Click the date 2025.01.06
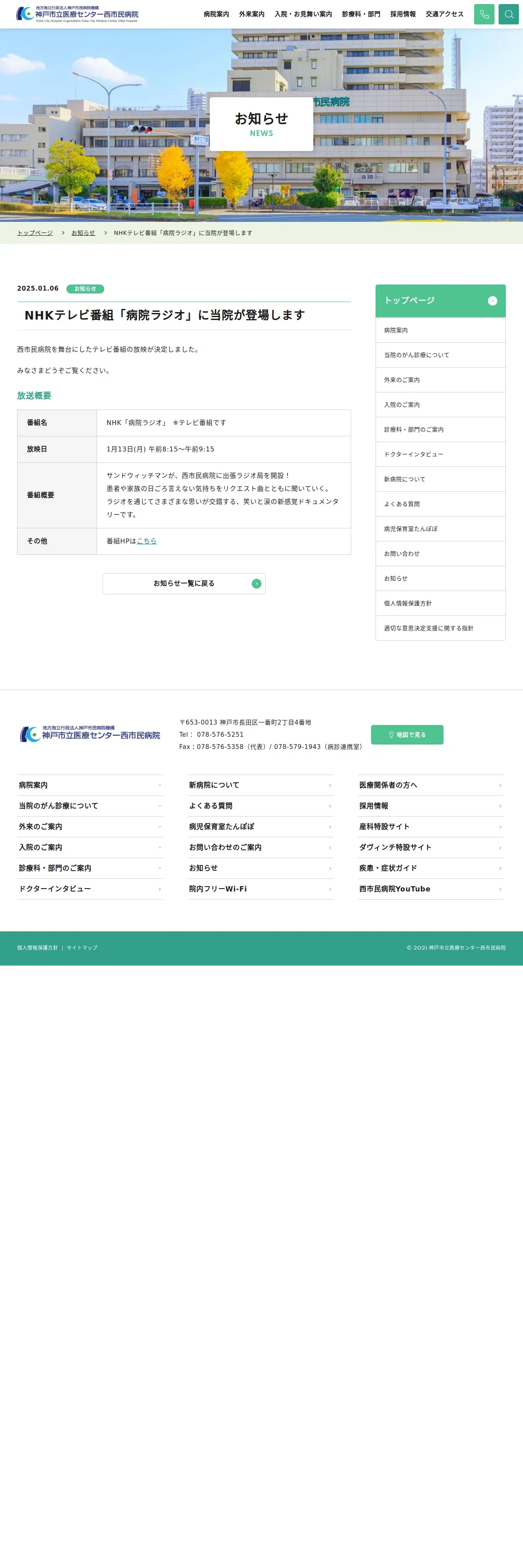 click(x=38, y=289)
